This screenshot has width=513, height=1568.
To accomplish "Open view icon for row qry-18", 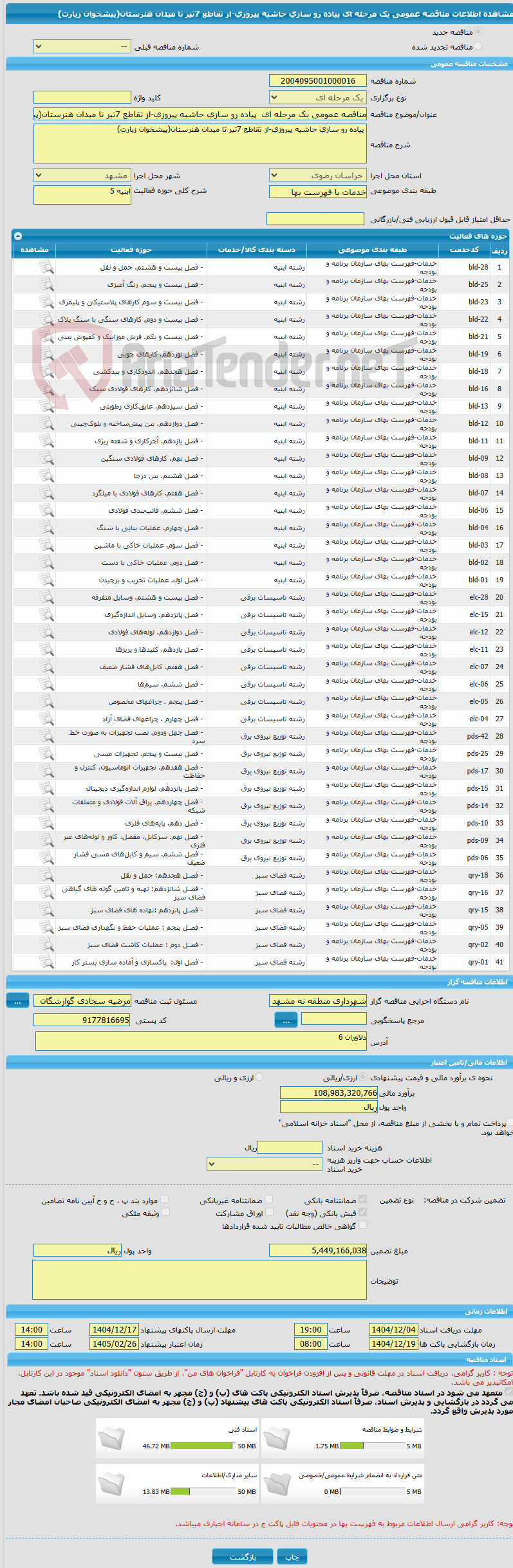I will [x=46, y=875].
